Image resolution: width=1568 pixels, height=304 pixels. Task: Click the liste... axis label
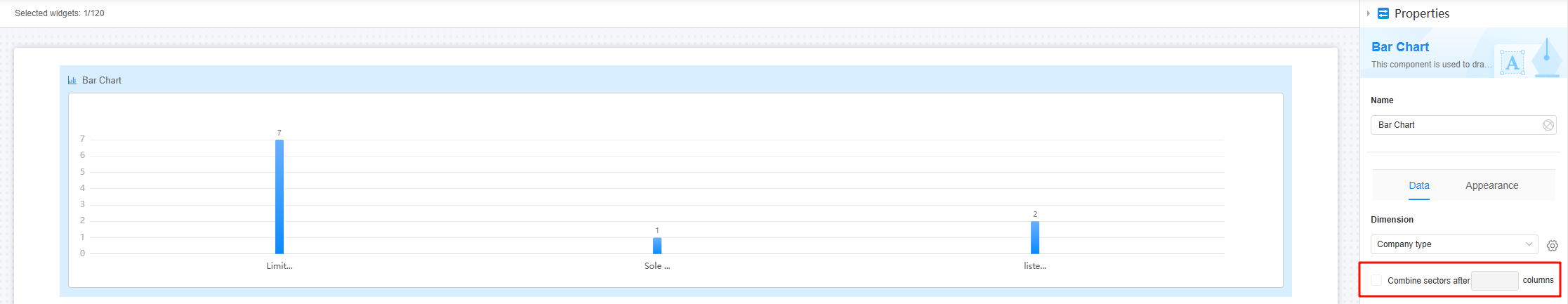pyautogui.click(x=1035, y=266)
